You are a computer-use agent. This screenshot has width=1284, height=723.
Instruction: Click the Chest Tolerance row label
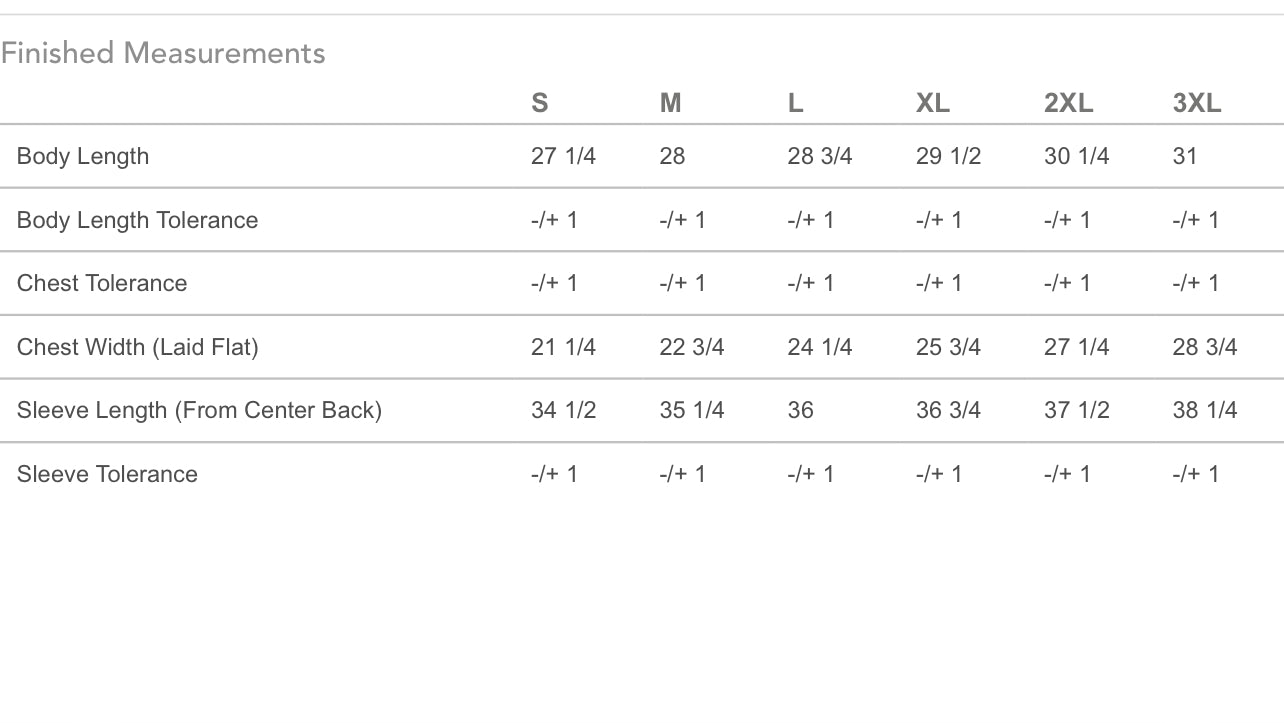(102, 283)
